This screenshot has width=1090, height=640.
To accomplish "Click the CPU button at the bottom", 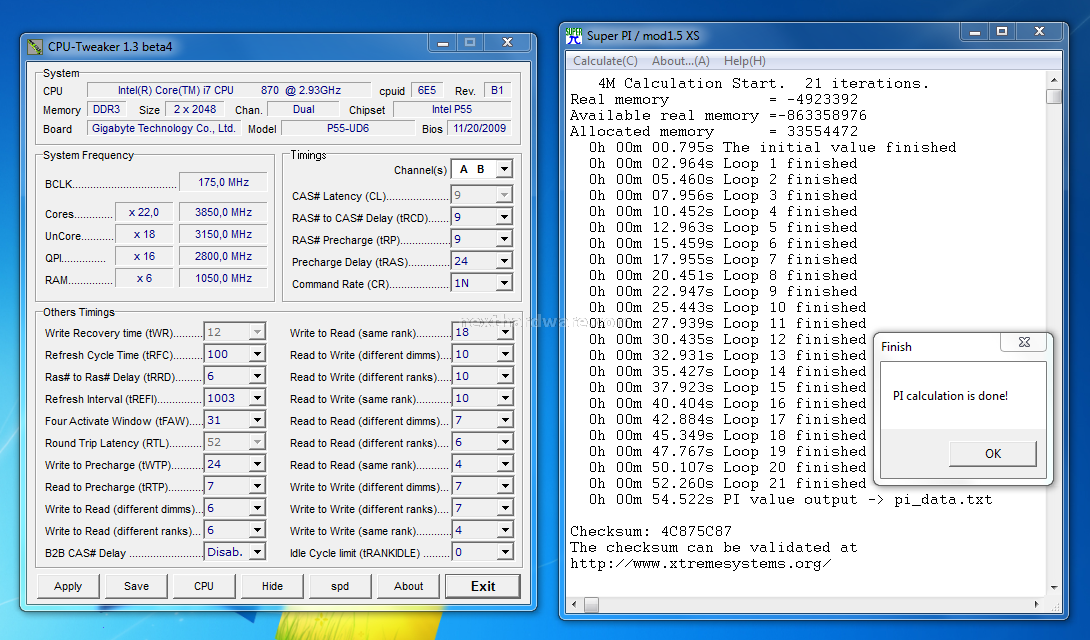I will pos(204,586).
